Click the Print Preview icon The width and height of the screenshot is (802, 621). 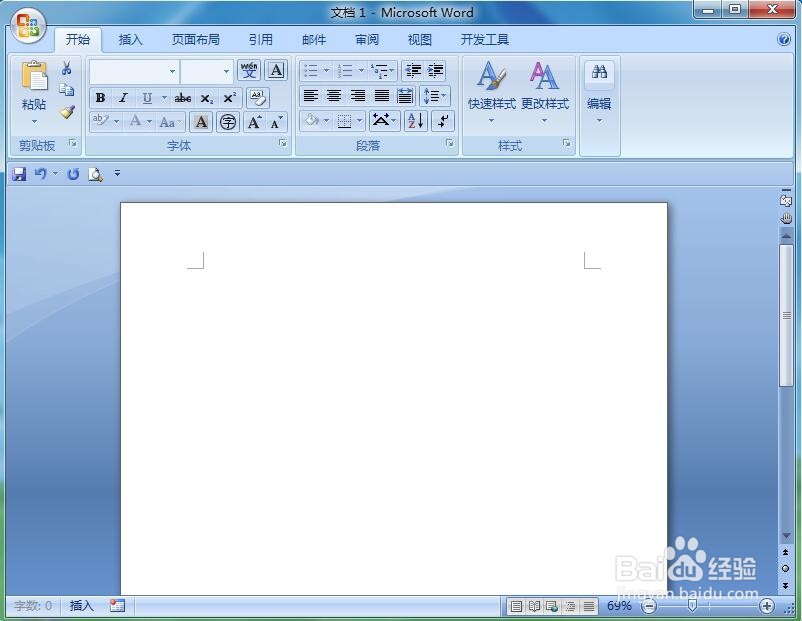point(95,174)
